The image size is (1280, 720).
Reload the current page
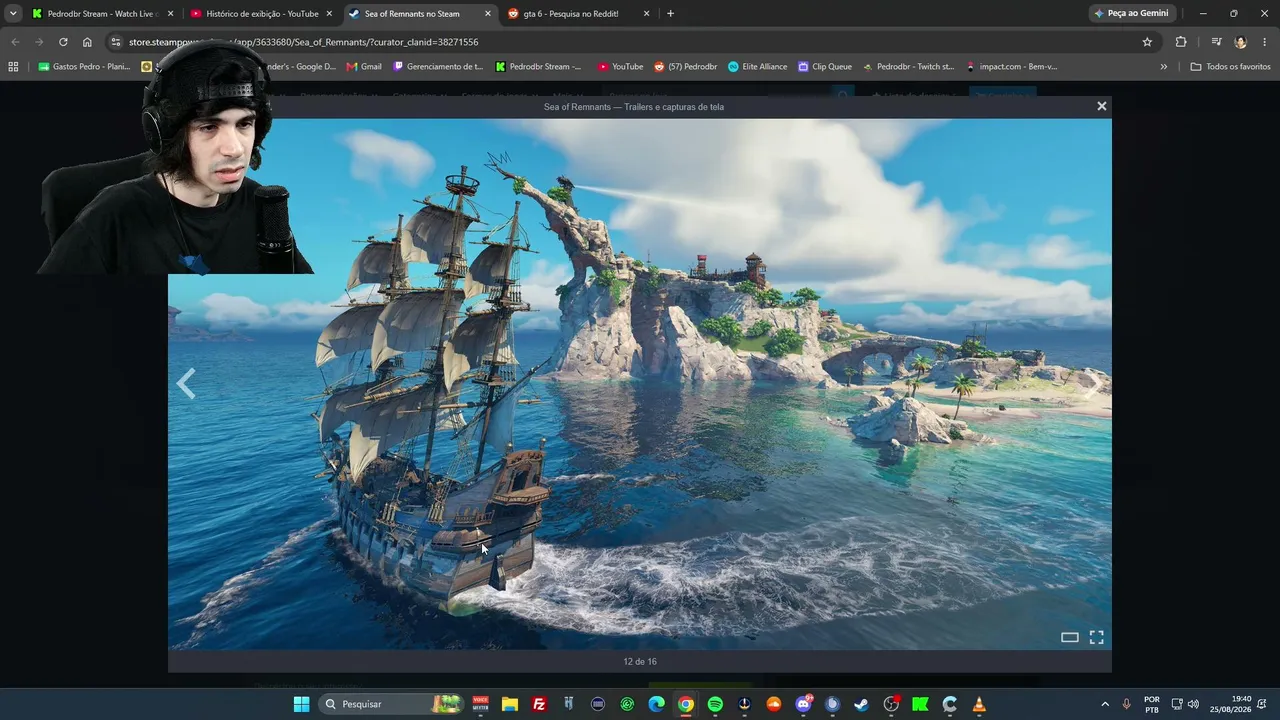pyautogui.click(x=63, y=42)
